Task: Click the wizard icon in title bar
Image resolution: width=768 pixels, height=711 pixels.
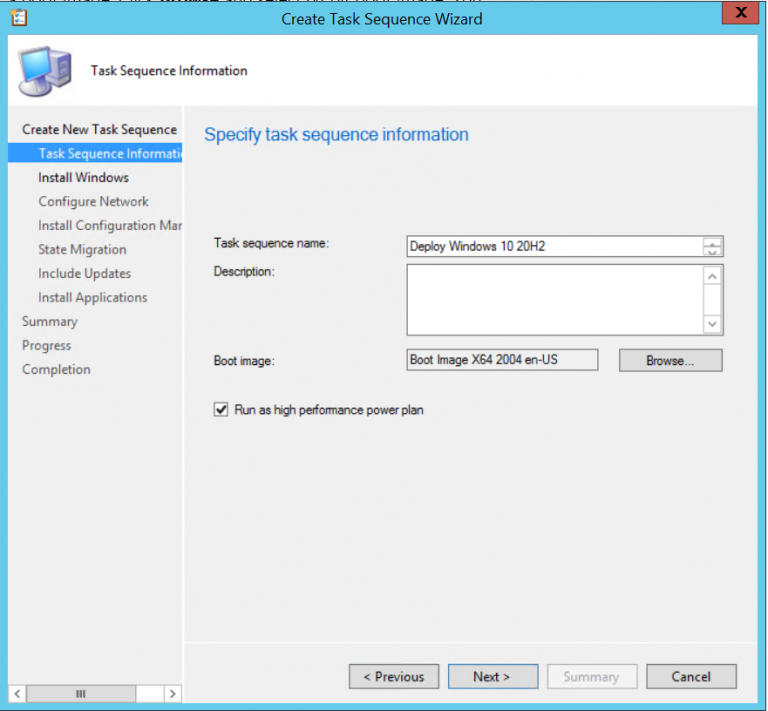Action: (18, 18)
